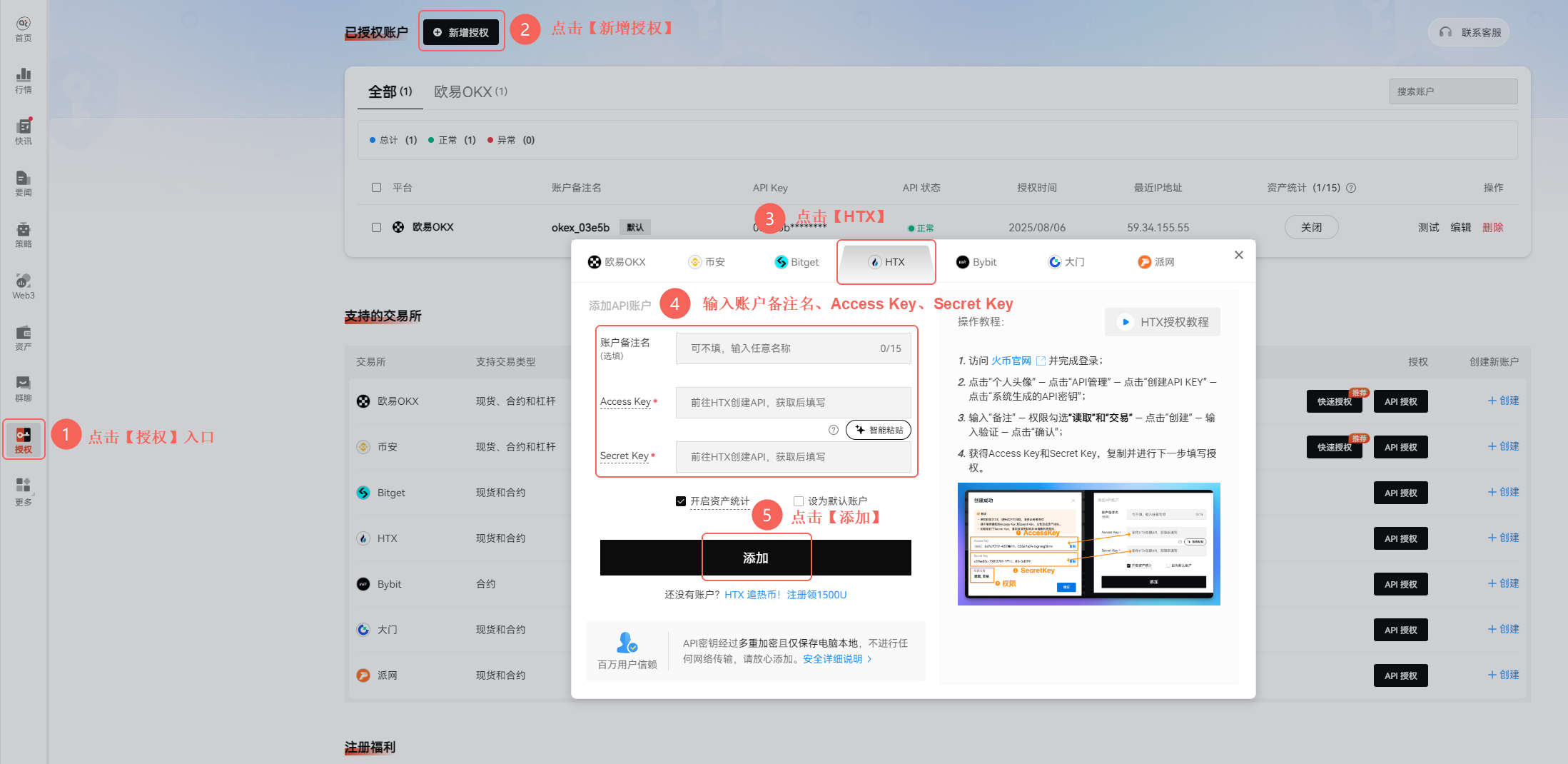
Task: Click 测试 for the okex_03e5b account
Action: [1428, 227]
